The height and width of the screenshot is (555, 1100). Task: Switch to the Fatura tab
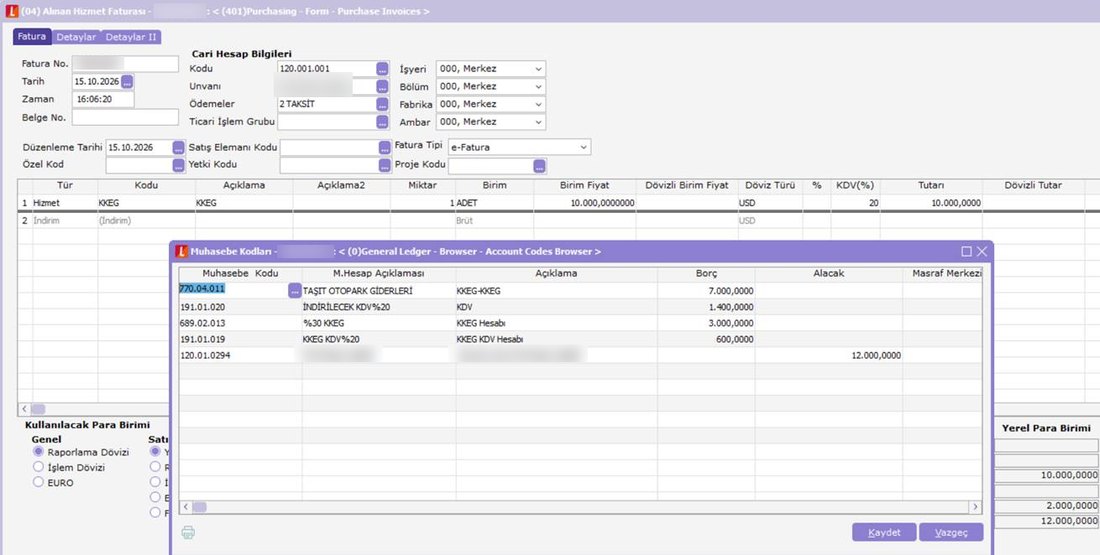point(32,36)
